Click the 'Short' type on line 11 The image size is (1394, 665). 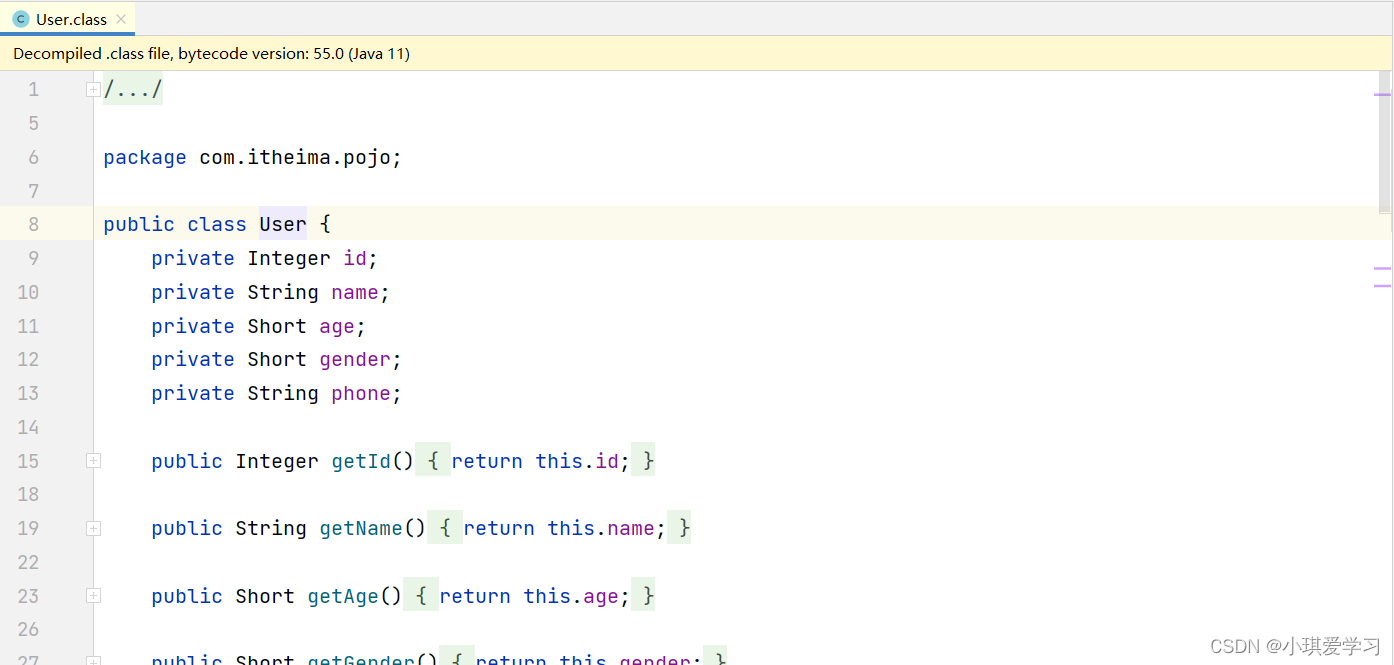277,326
